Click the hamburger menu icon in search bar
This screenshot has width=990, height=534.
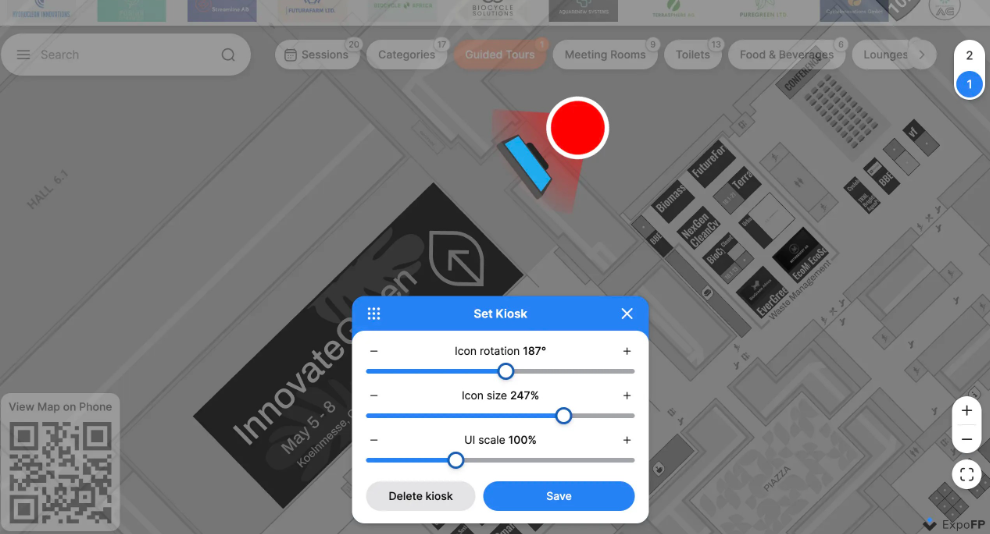23,55
